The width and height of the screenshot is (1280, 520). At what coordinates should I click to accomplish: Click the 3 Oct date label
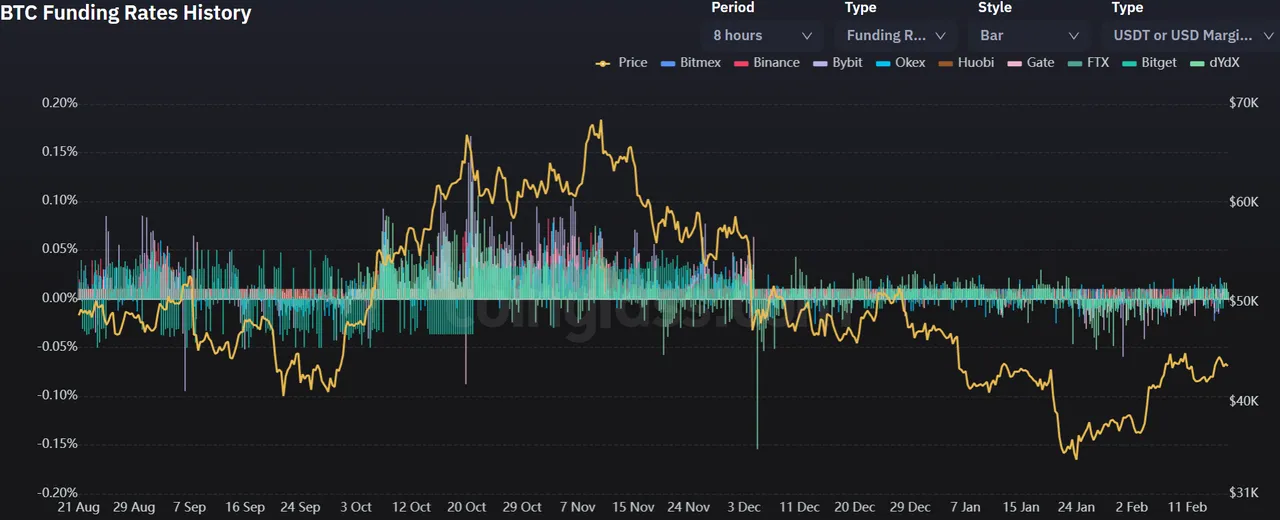coord(355,508)
